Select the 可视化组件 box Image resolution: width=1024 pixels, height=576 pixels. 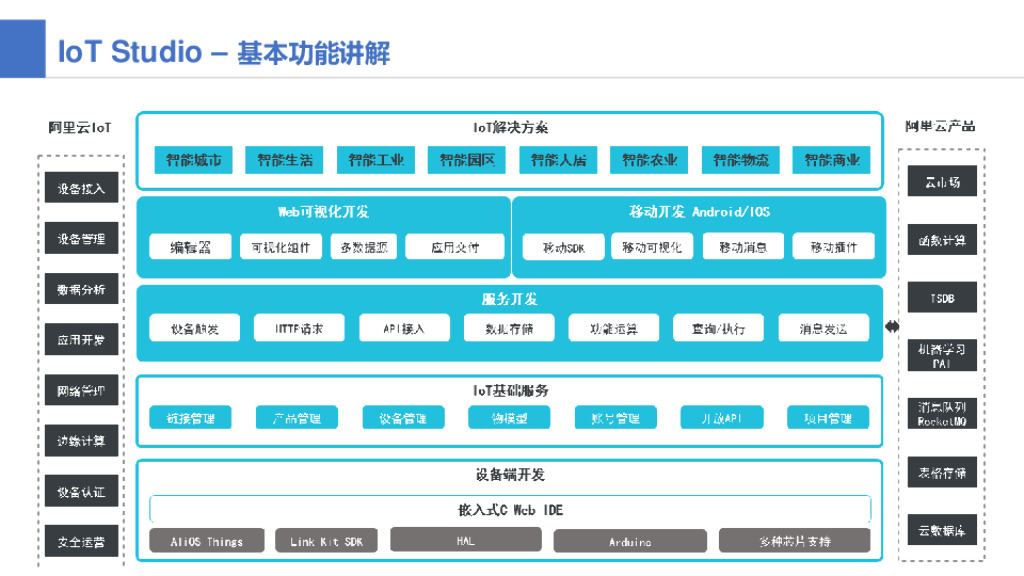click(x=281, y=247)
